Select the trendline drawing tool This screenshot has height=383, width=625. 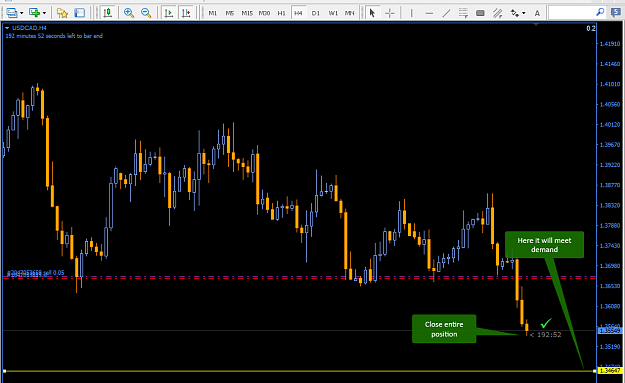(x=446, y=13)
